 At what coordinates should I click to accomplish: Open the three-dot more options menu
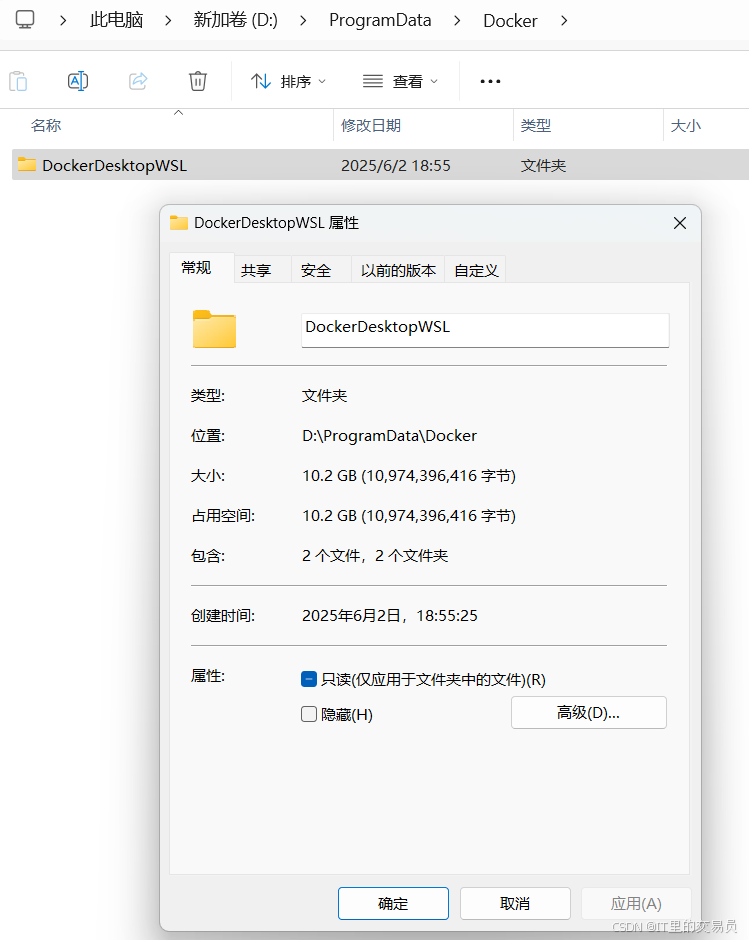click(490, 81)
